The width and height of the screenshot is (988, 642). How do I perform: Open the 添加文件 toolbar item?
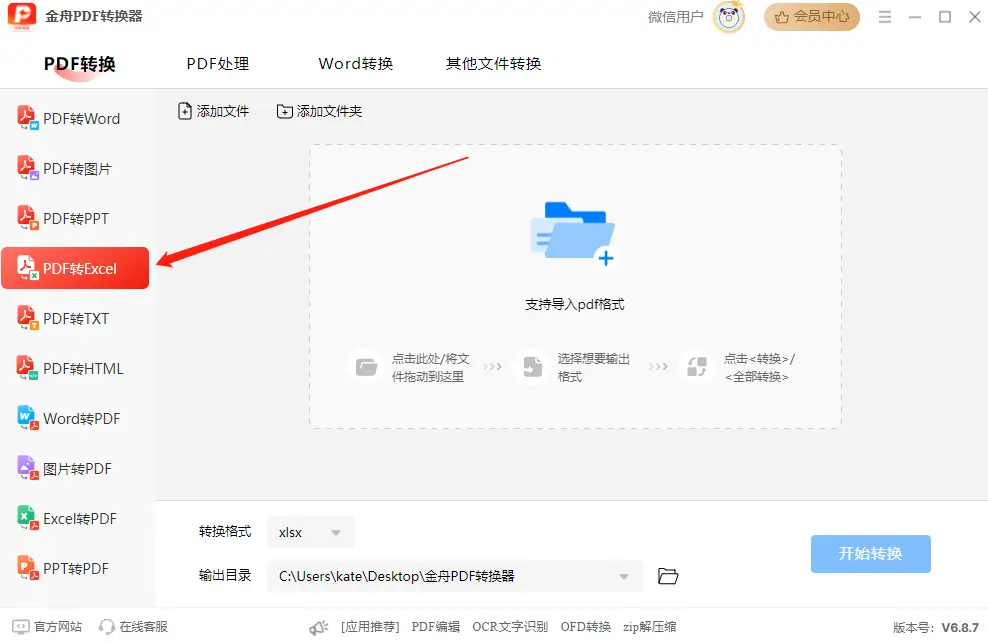[213, 111]
